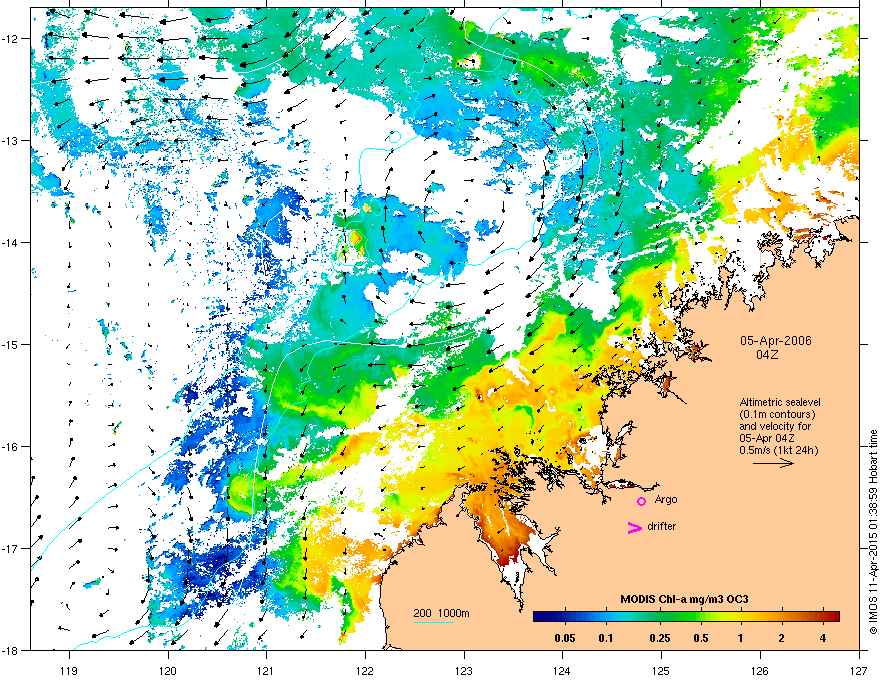Click latitude axis label -16

click(11, 447)
